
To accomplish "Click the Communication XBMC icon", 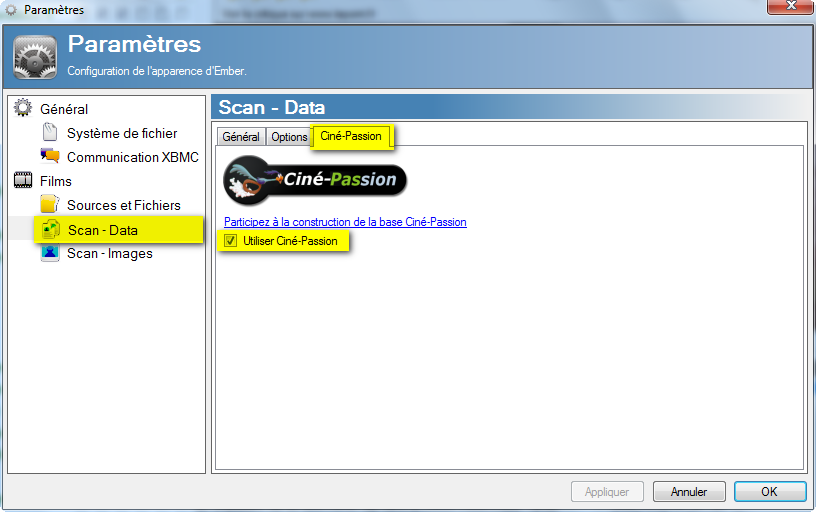I will (x=50, y=156).
